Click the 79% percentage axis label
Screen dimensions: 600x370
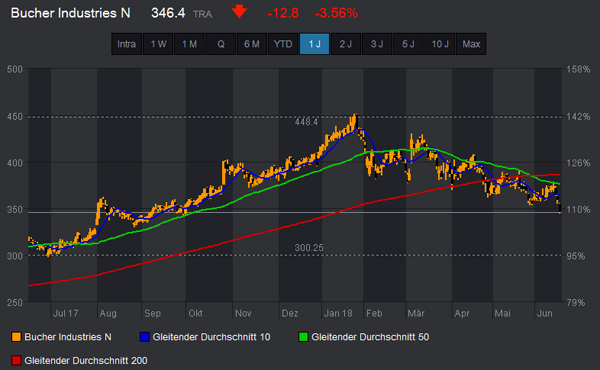point(576,303)
